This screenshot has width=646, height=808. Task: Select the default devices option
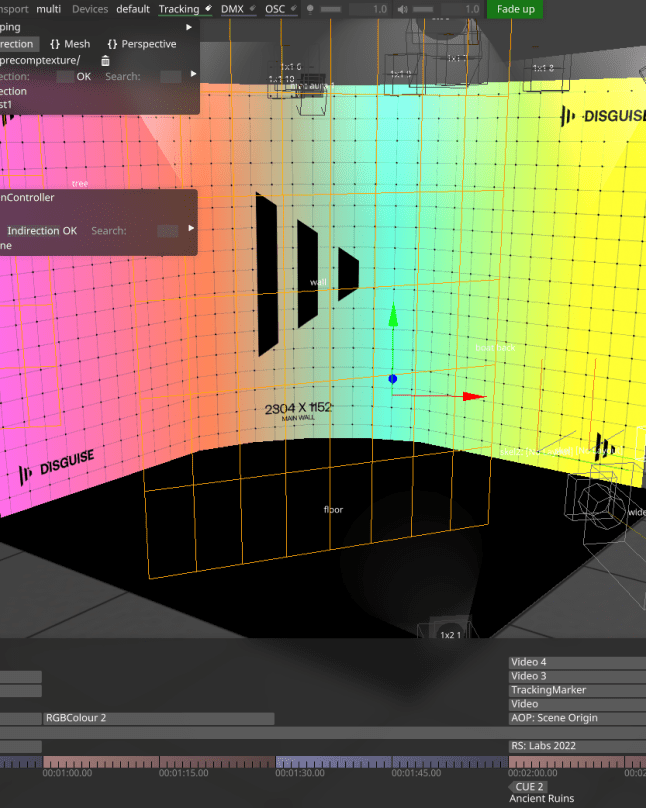(133, 9)
